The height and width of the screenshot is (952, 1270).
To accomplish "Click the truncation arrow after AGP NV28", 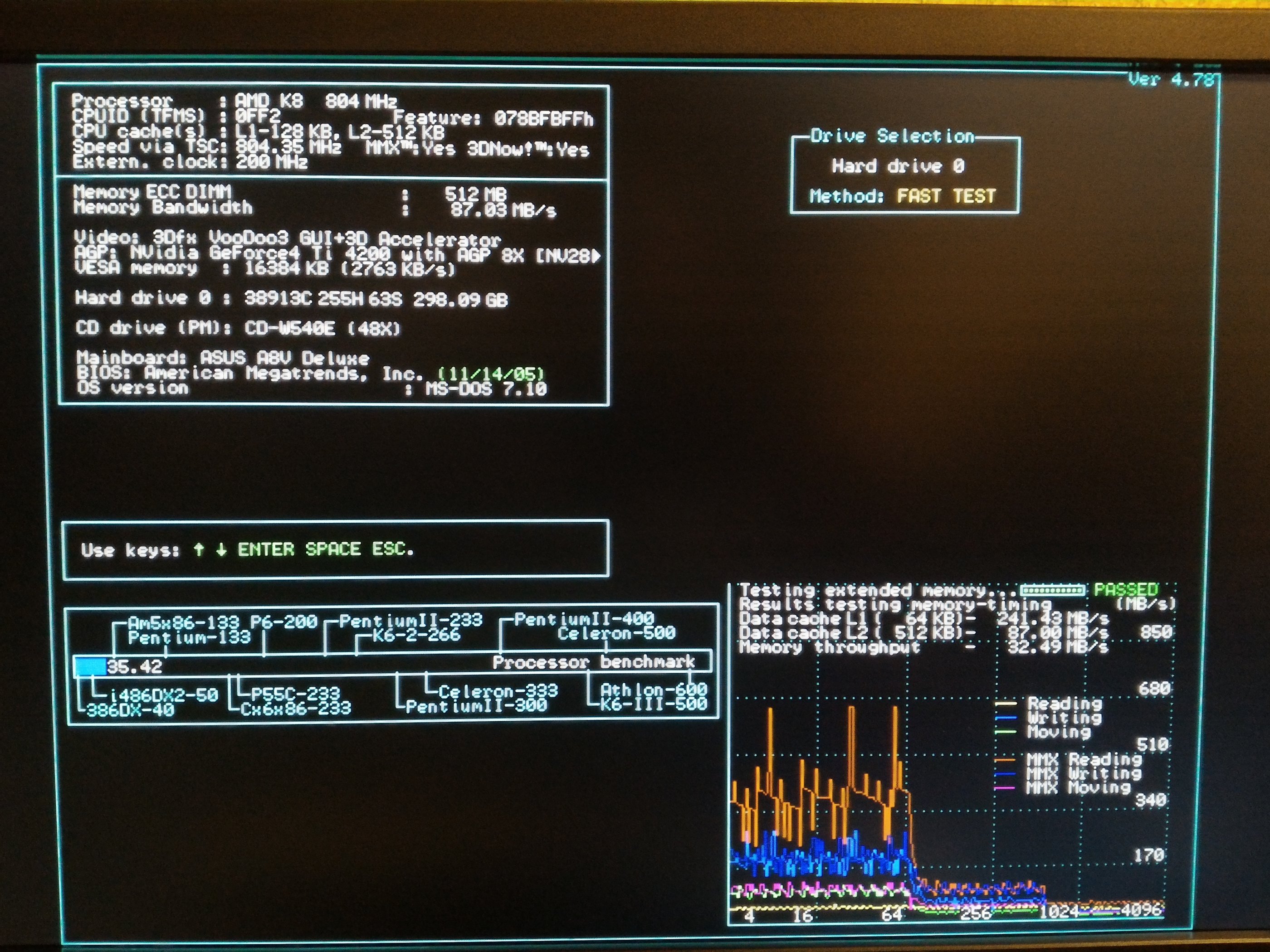I will tap(596, 256).
